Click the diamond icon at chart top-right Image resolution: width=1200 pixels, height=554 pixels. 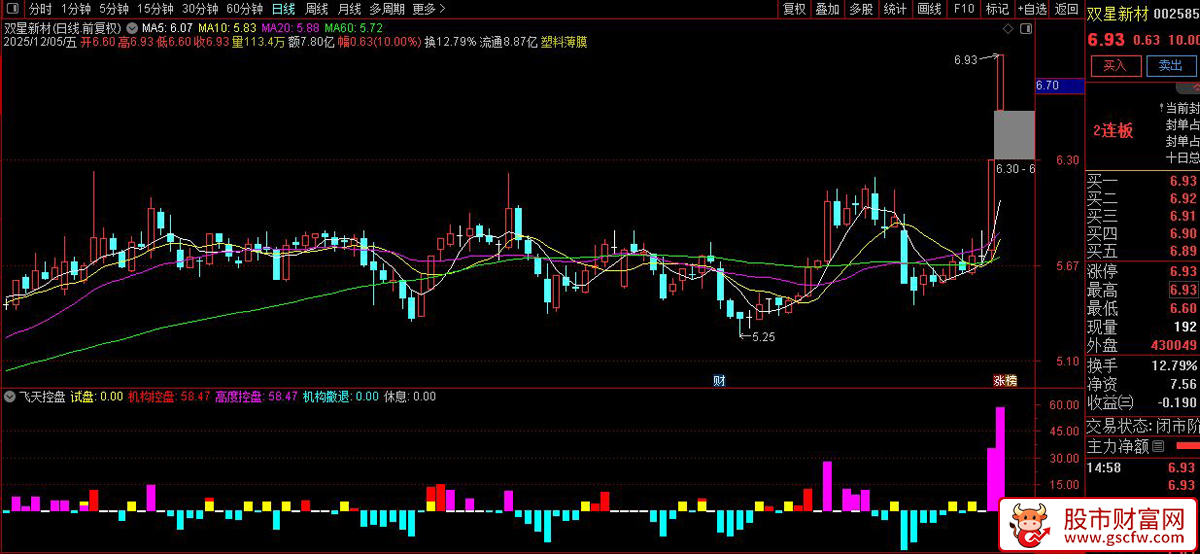pos(1009,27)
